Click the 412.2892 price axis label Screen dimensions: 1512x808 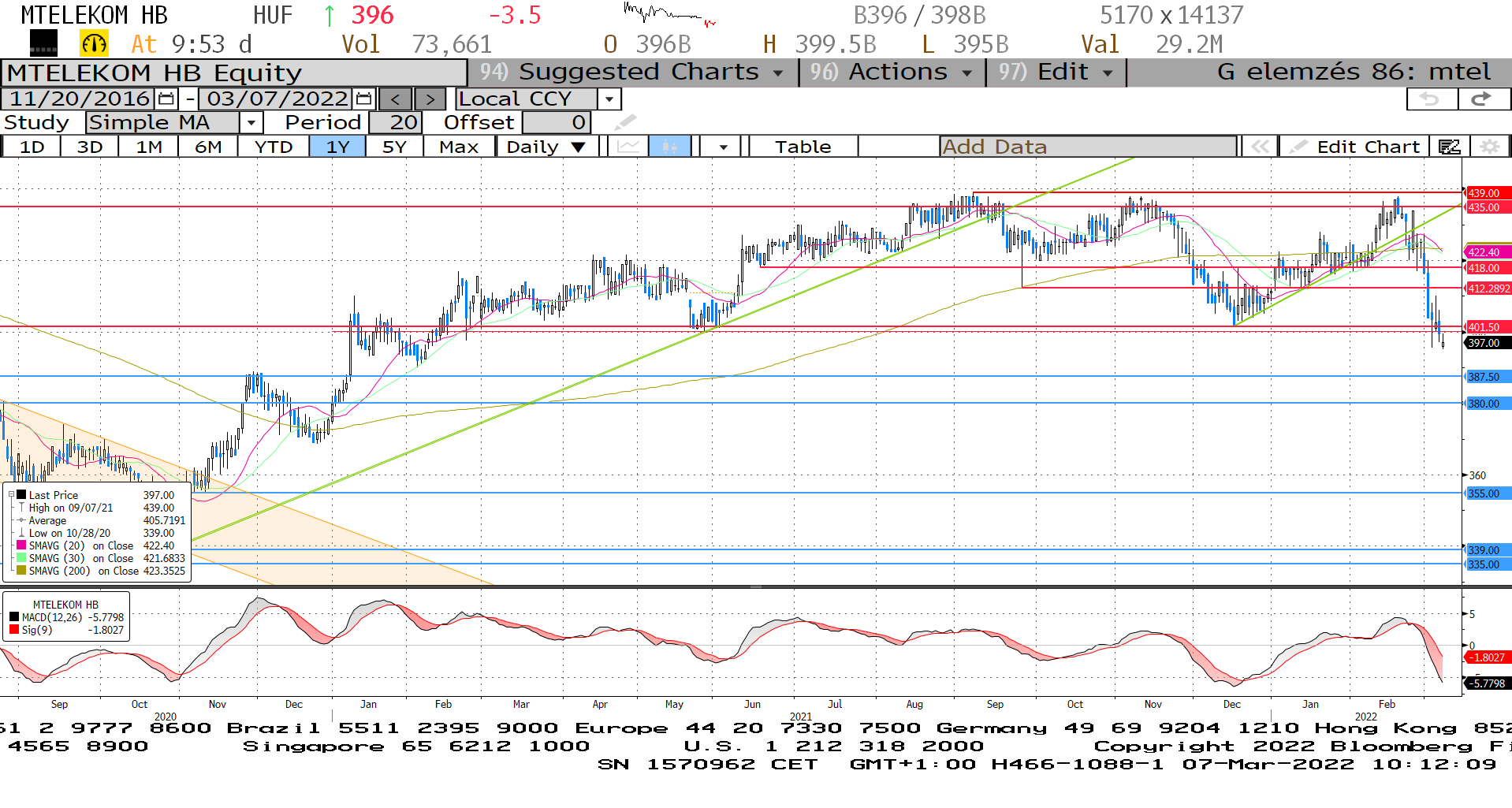(1488, 289)
